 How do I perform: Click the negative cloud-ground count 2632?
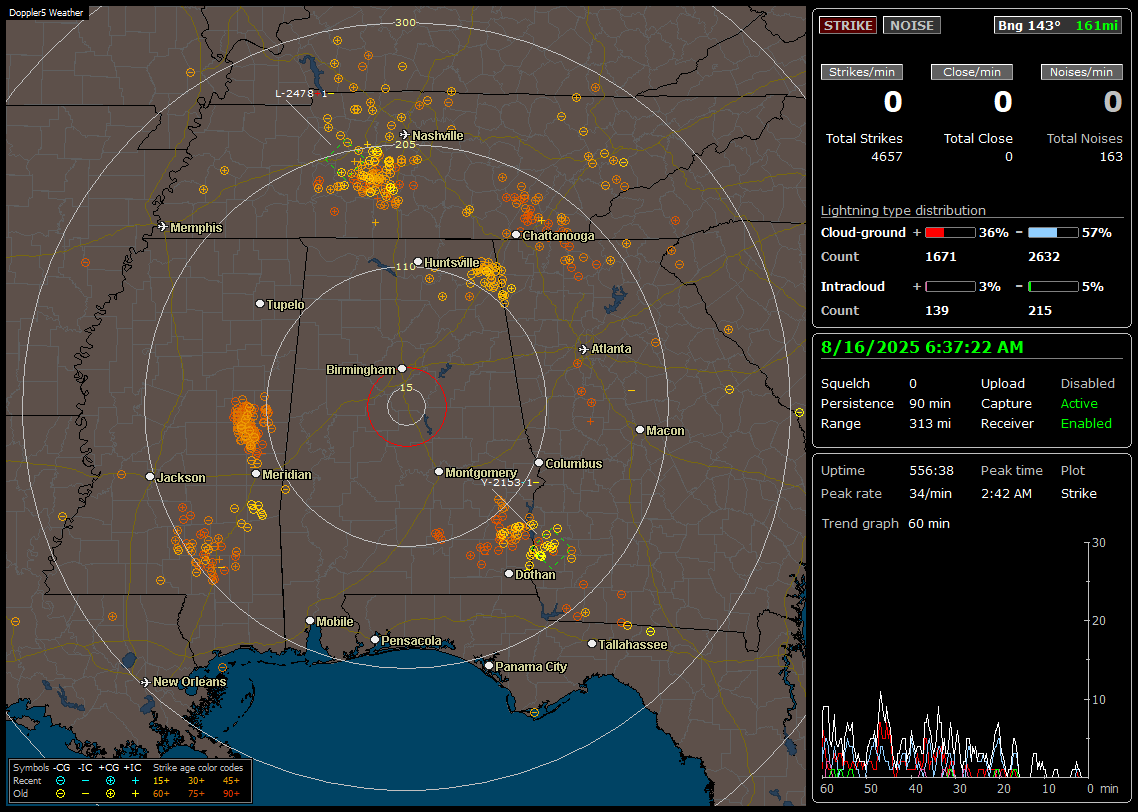click(x=1044, y=257)
